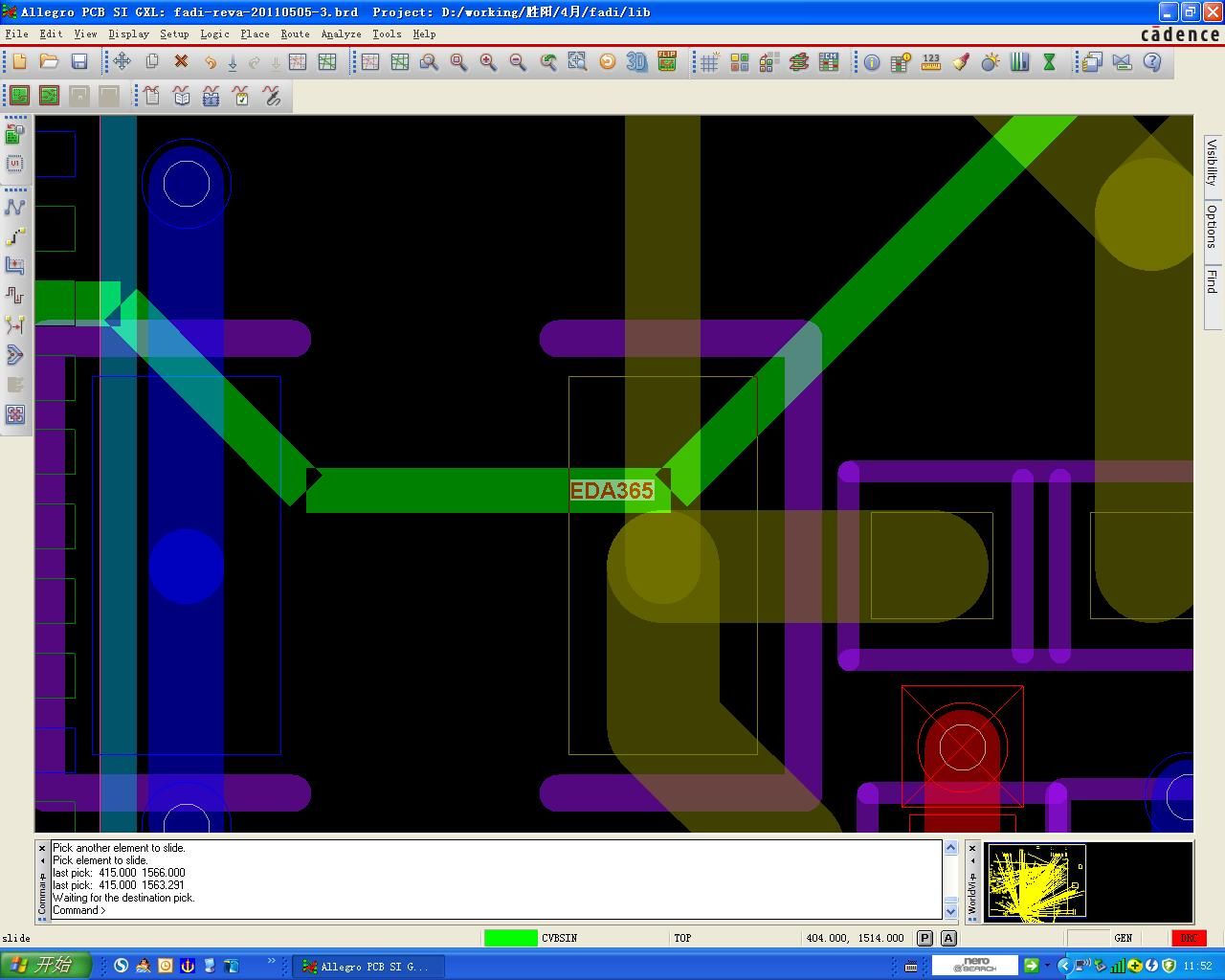Image resolution: width=1225 pixels, height=980 pixels.
Task: Open the Tools menu
Action: click(x=387, y=33)
